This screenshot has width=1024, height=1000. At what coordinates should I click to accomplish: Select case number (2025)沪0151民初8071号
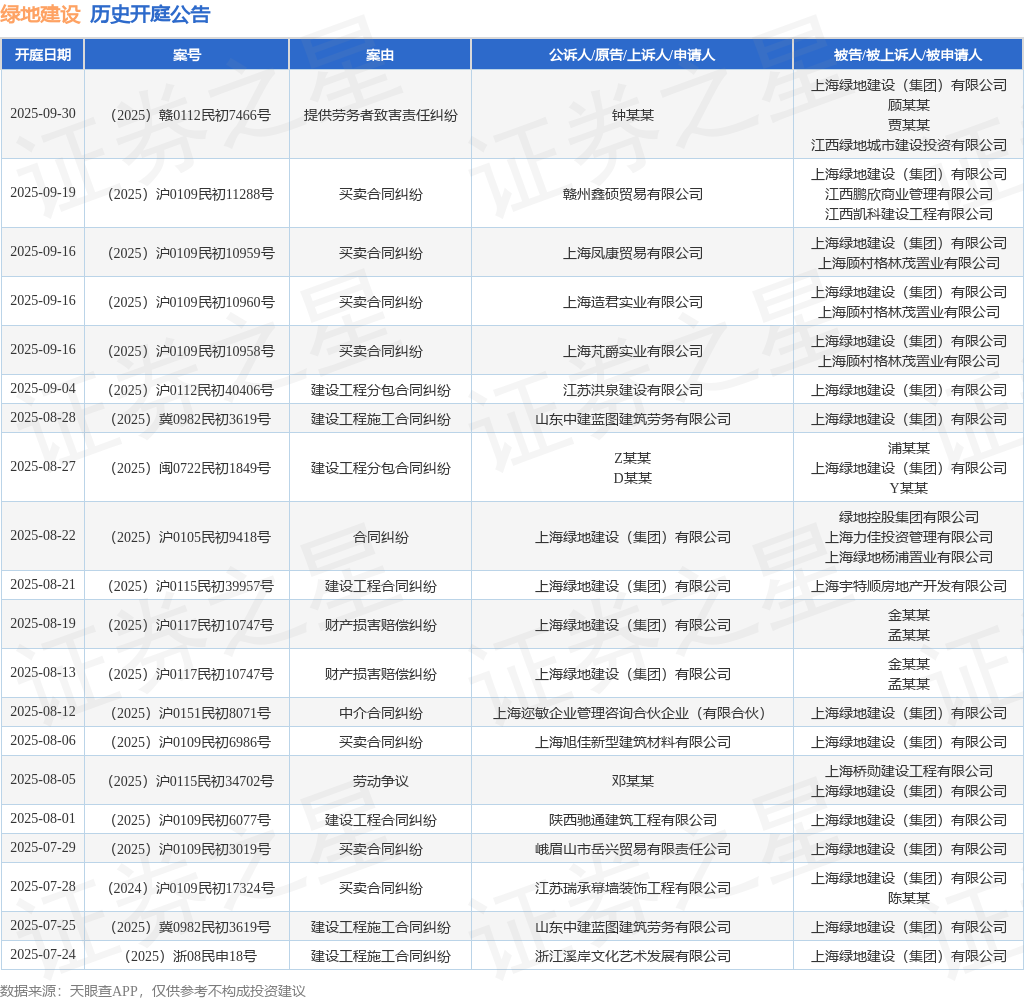coord(190,713)
